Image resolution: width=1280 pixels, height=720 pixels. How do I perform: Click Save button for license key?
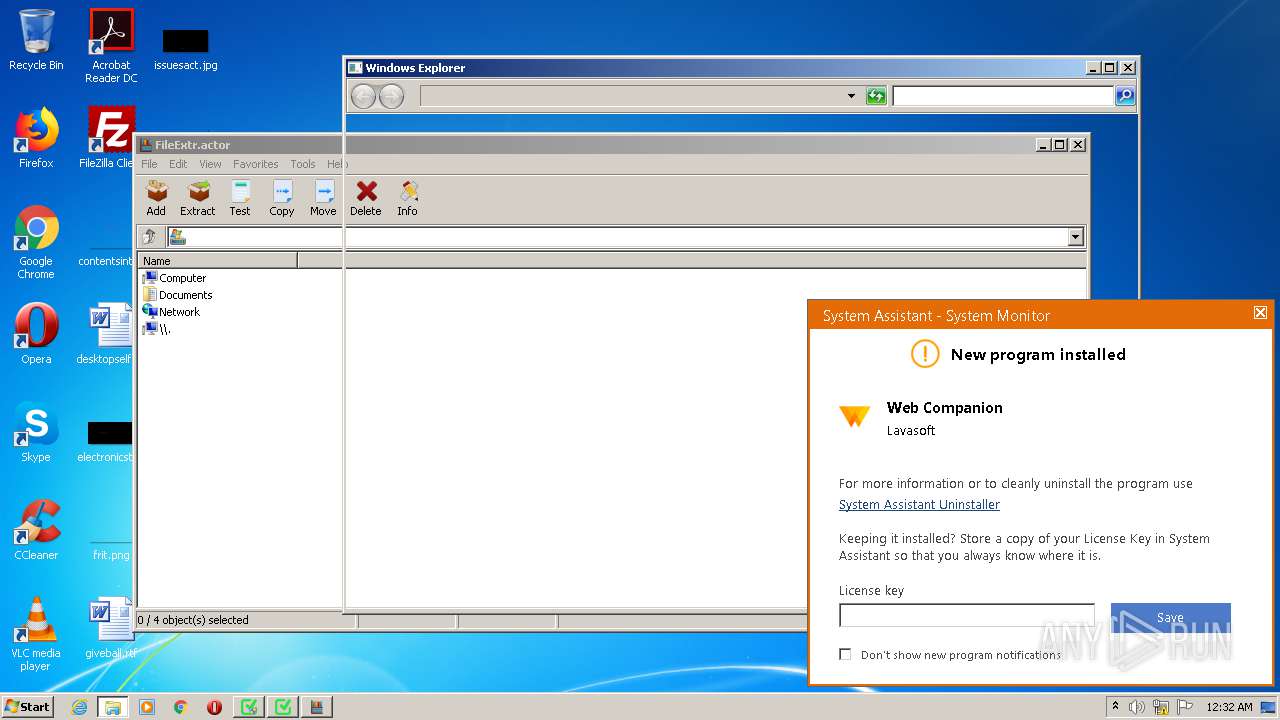click(x=1170, y=617)
